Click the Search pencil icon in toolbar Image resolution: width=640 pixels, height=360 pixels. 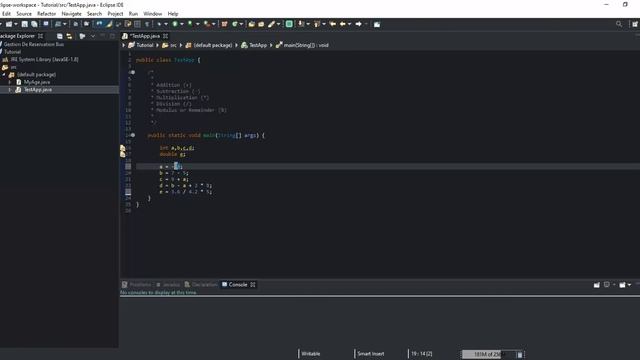(271, 24)
